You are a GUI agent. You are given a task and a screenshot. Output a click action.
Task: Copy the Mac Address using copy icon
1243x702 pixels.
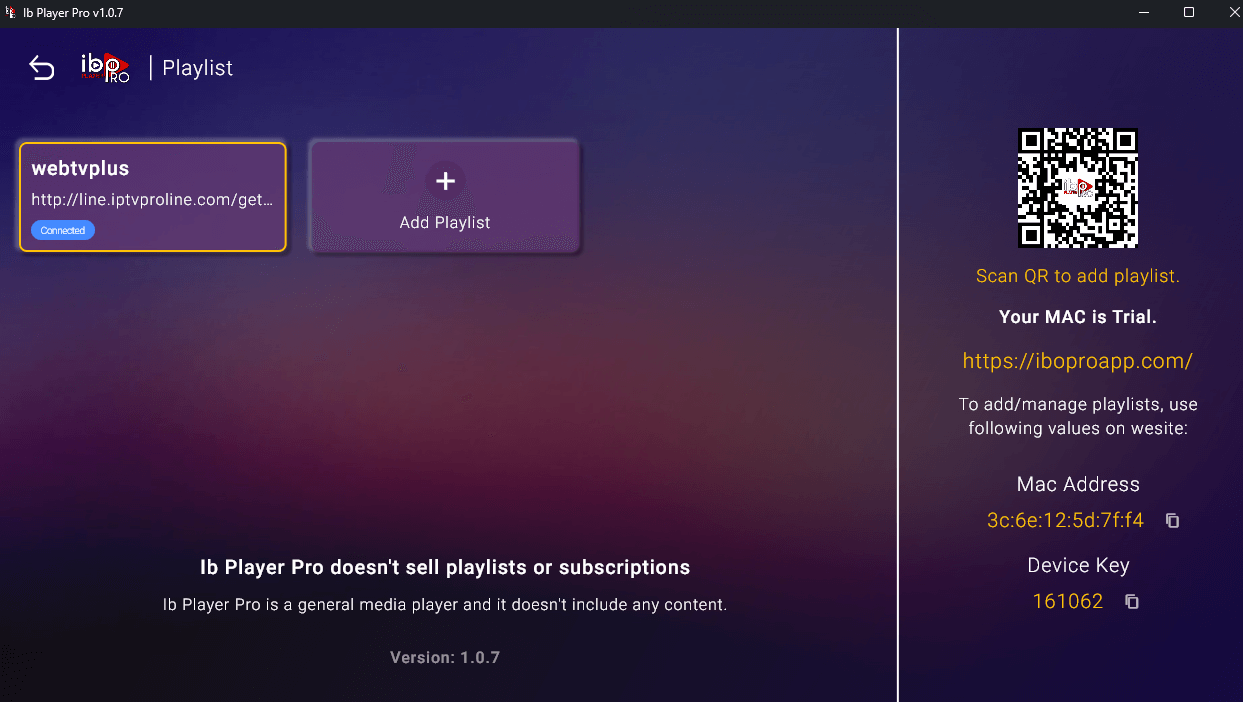1173,521
